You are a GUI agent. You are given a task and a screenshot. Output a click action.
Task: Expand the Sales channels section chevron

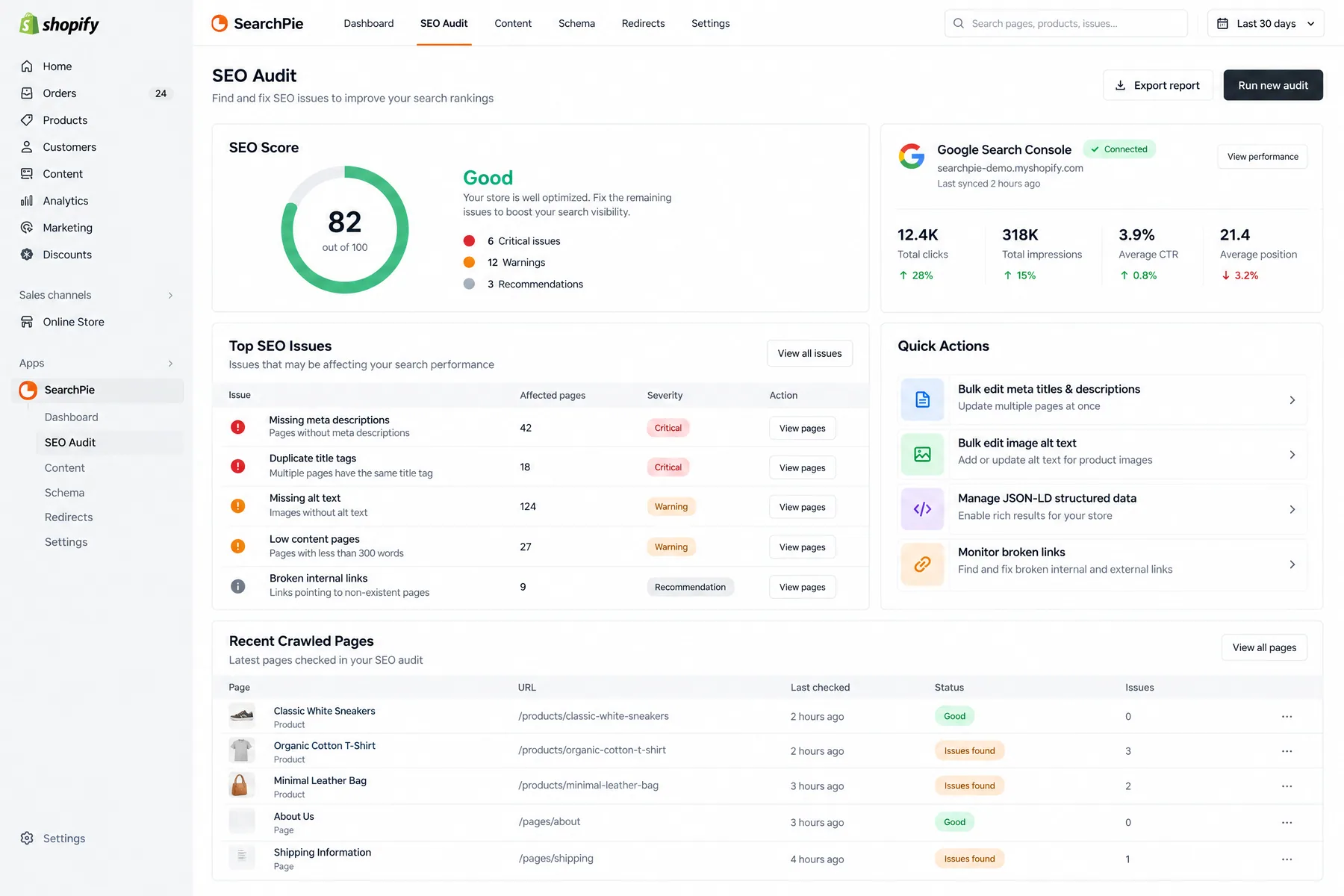(x=171, y=296)
